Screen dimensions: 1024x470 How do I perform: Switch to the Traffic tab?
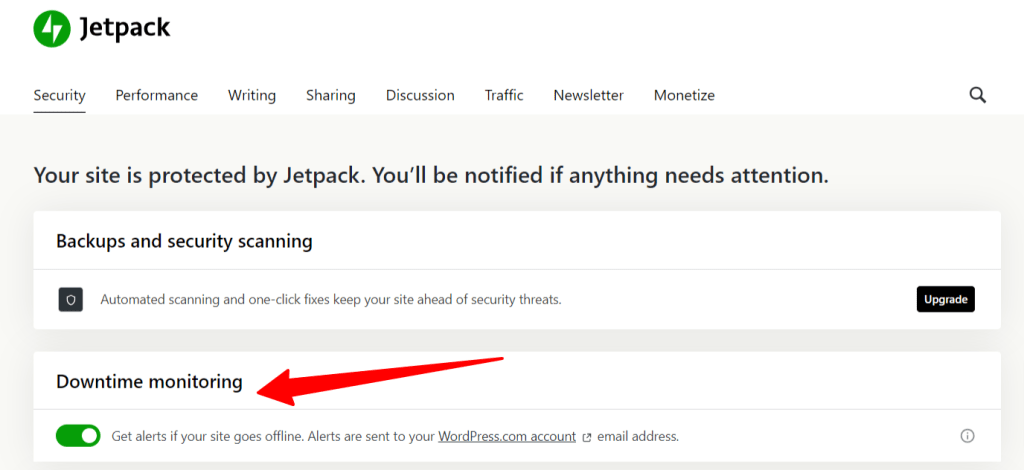[504, 95]
